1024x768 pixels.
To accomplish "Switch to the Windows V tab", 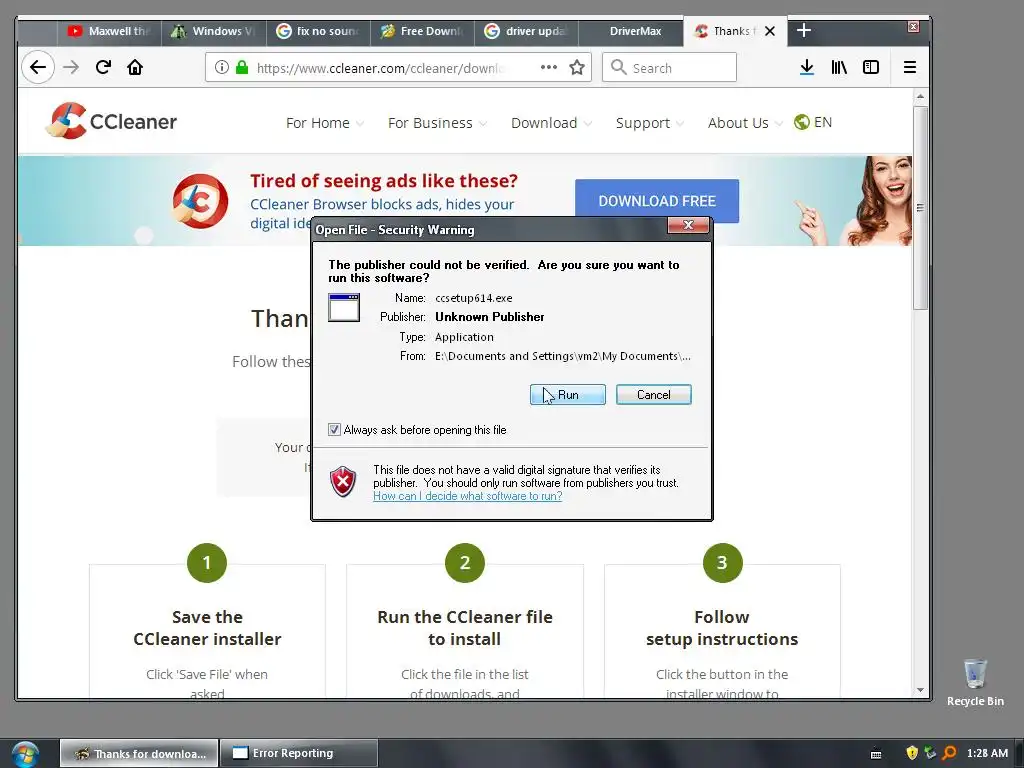I will tap(214, 31).
